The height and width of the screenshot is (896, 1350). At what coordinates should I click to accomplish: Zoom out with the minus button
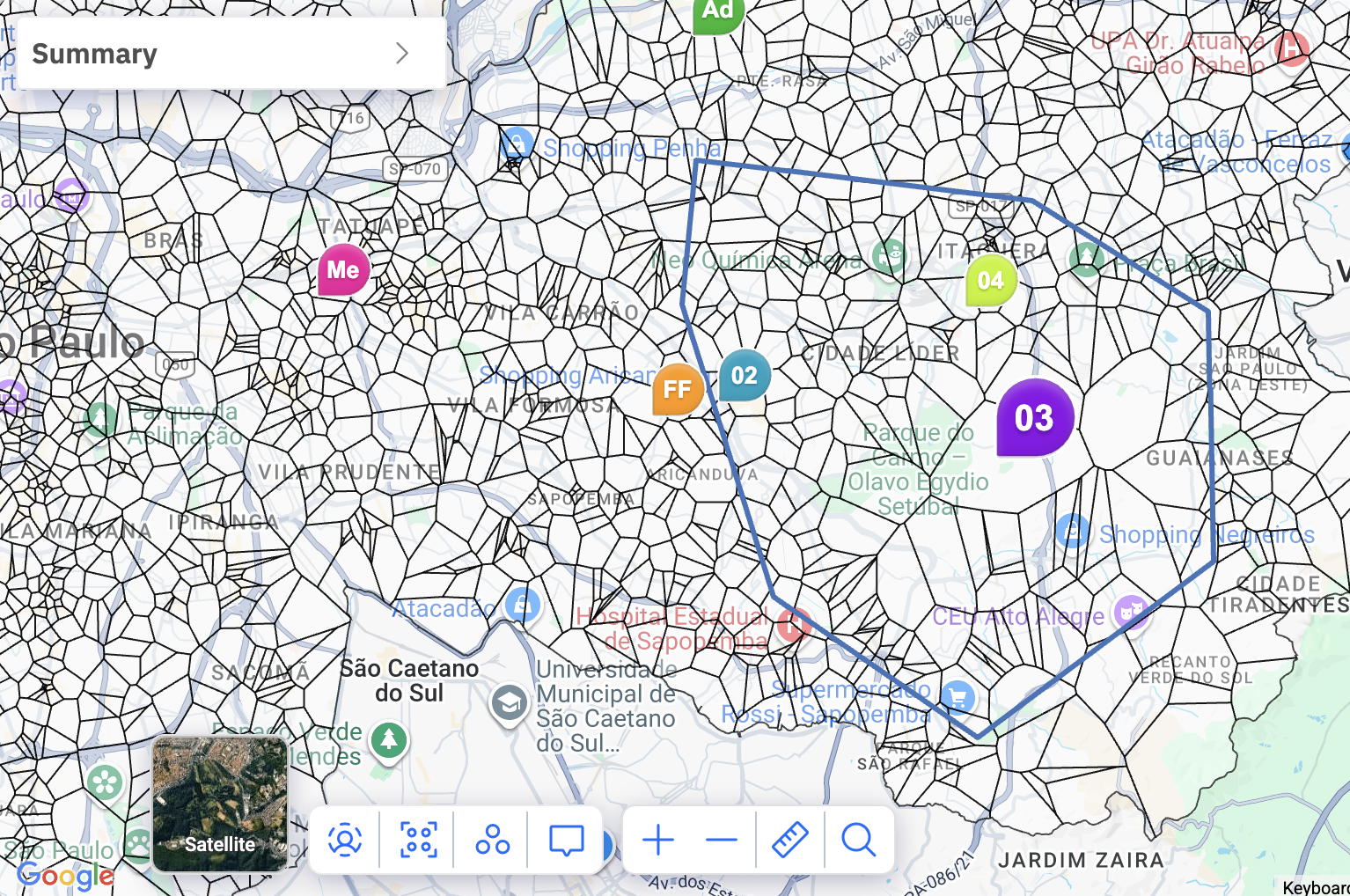click(x=722, y=840)
